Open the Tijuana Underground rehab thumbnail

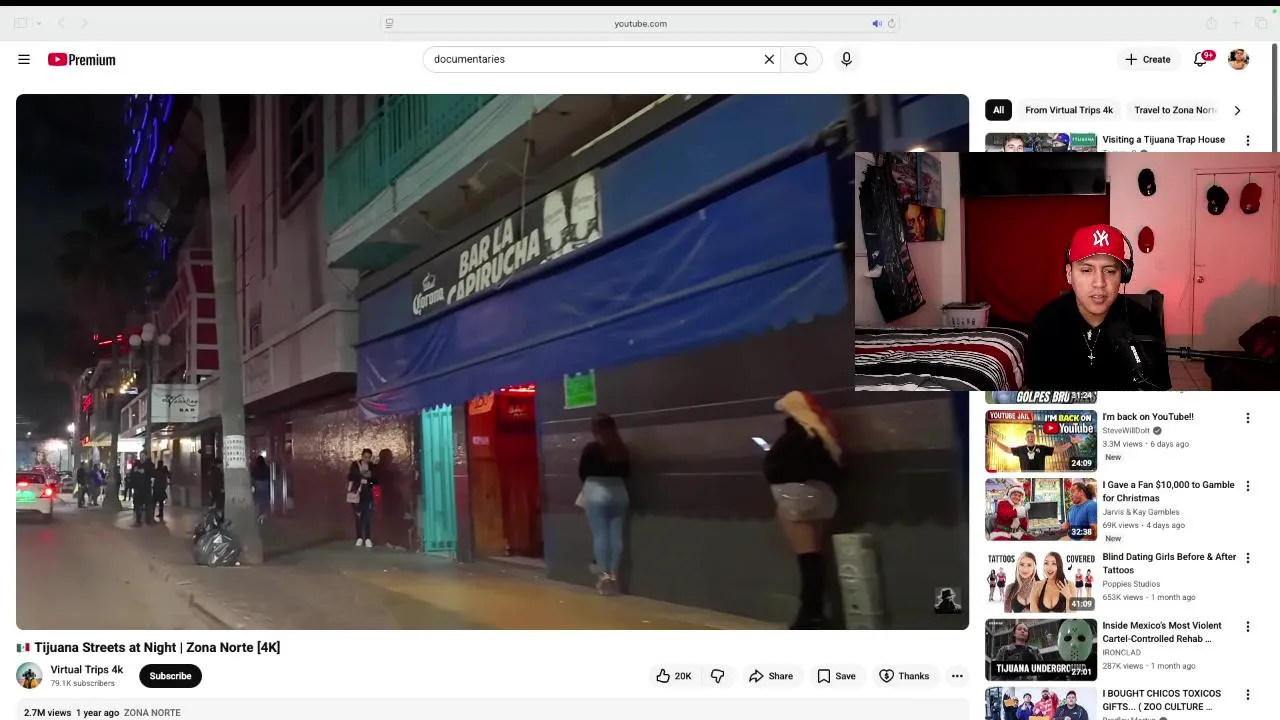[x=1041, y=650]
